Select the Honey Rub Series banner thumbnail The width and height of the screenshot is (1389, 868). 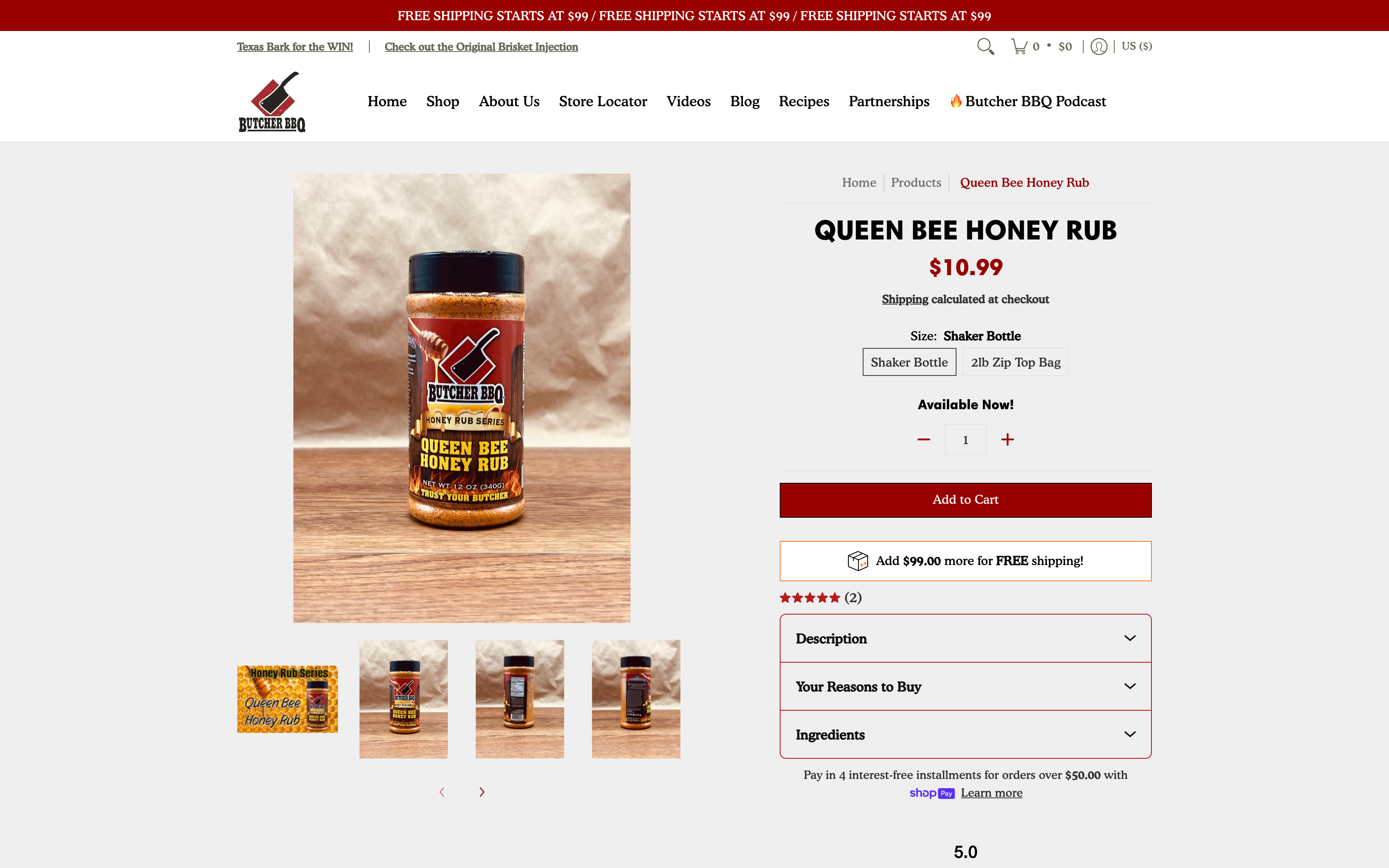[x=288, y=699]
